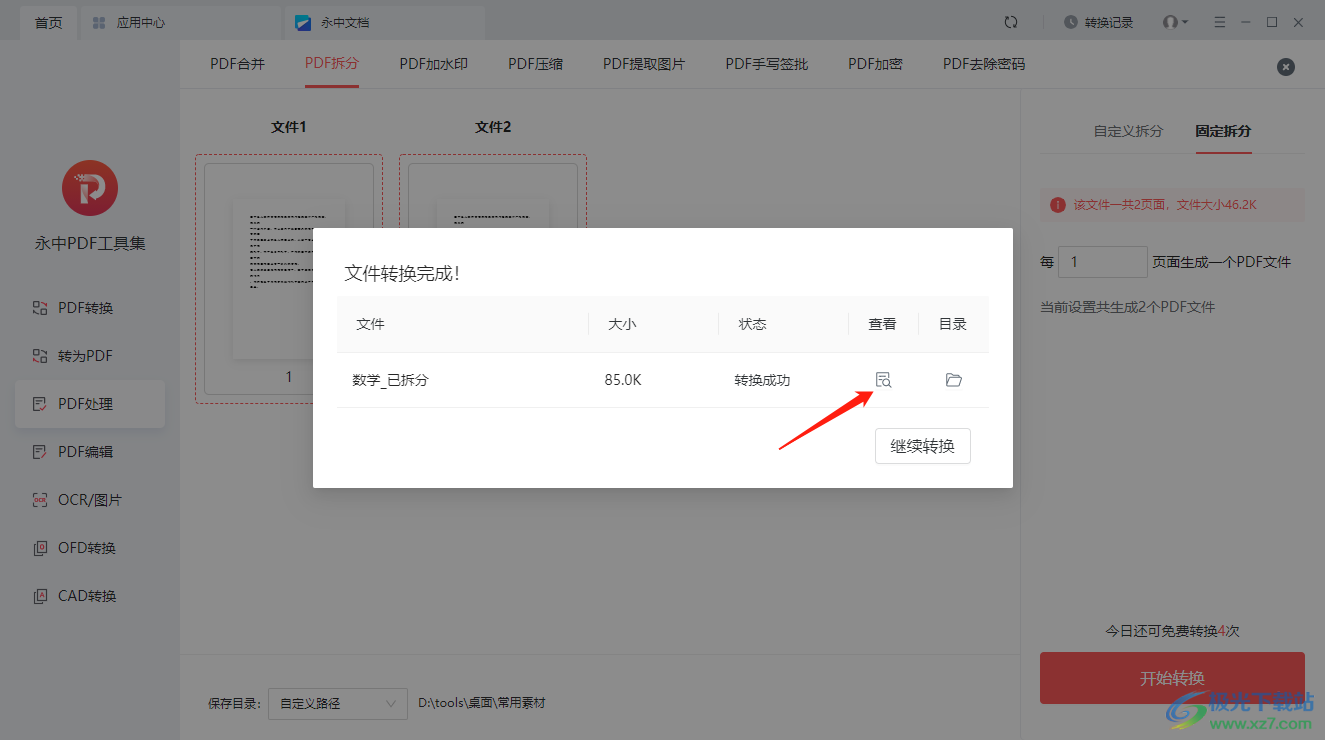
Task: Click the 文件 column header
Action: 370,324
